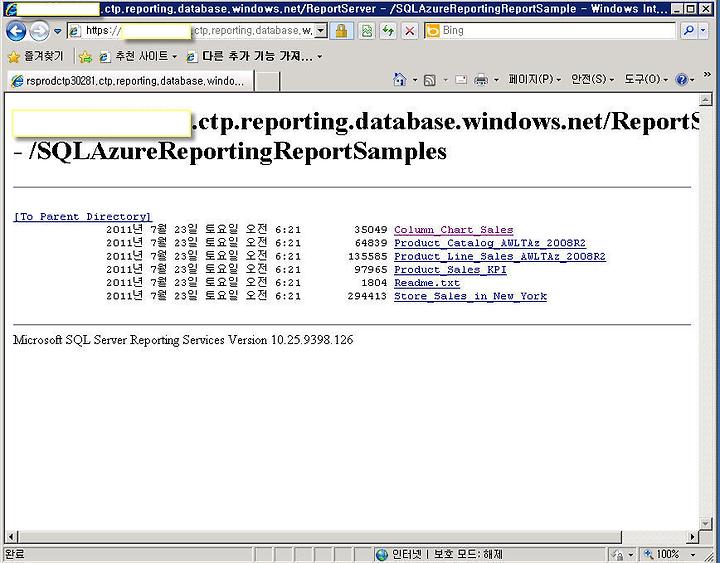The height and width of the screenshot is (563, 720).
Task: Click the file size value 294413
Action: tap(367, 296)
